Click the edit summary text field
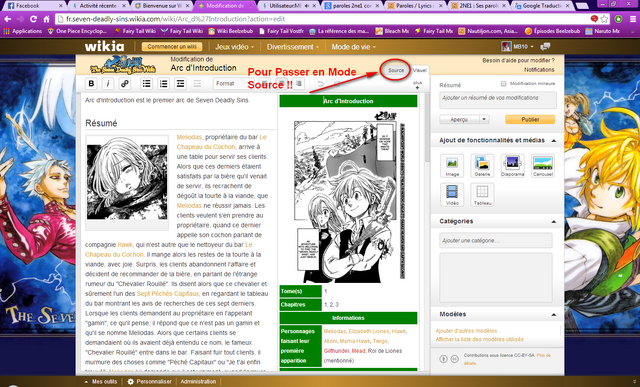The image size is (640, 387). [498, 100]
